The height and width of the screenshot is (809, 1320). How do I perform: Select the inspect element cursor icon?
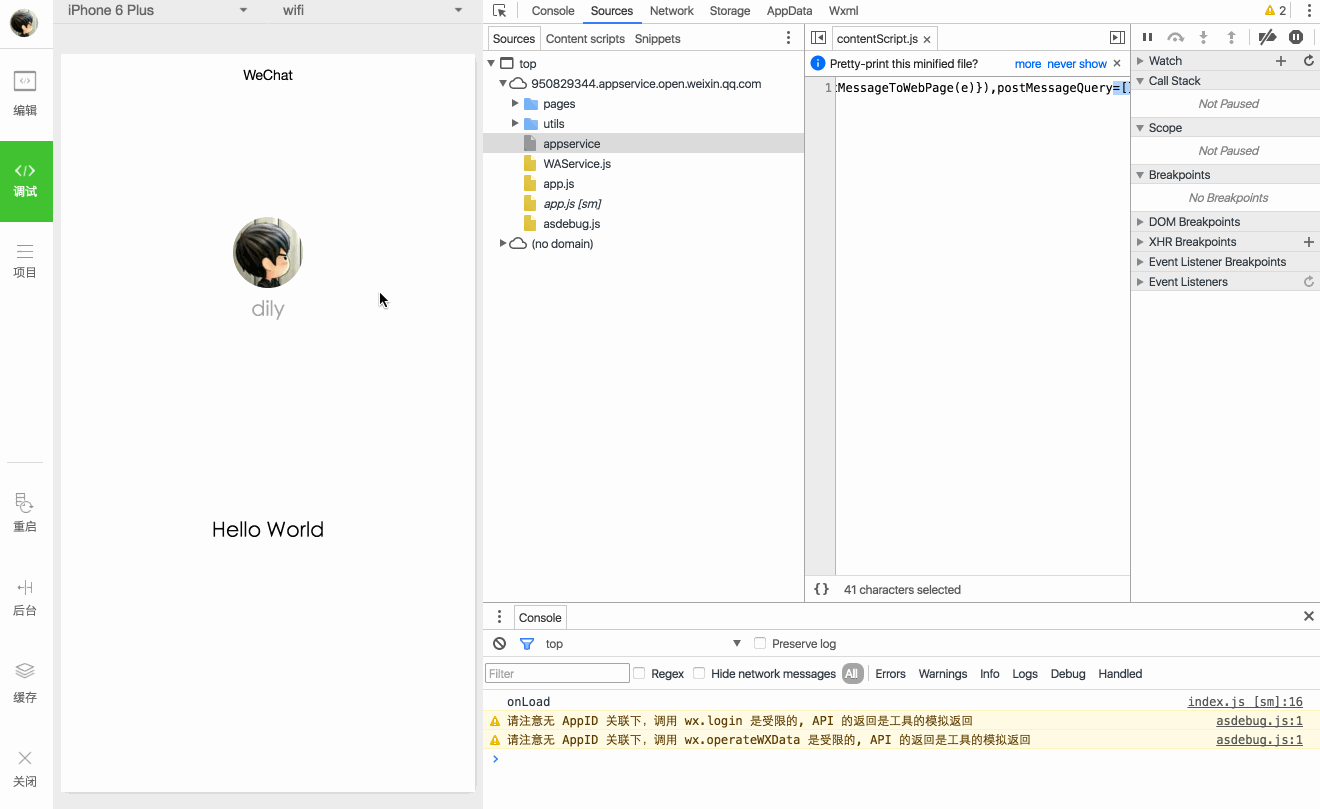coord(497,10)
